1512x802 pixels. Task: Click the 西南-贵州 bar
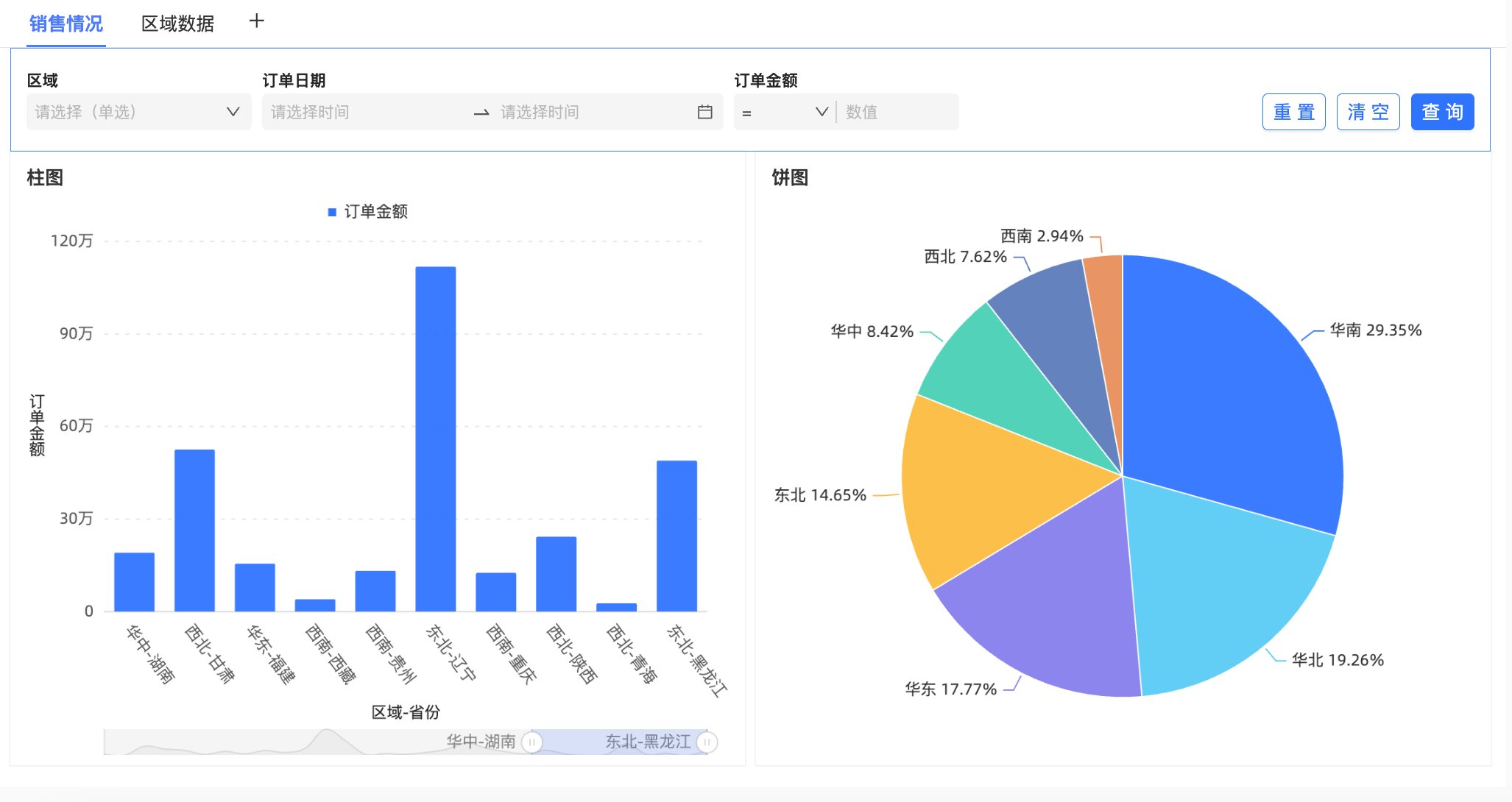coord(375,591)
